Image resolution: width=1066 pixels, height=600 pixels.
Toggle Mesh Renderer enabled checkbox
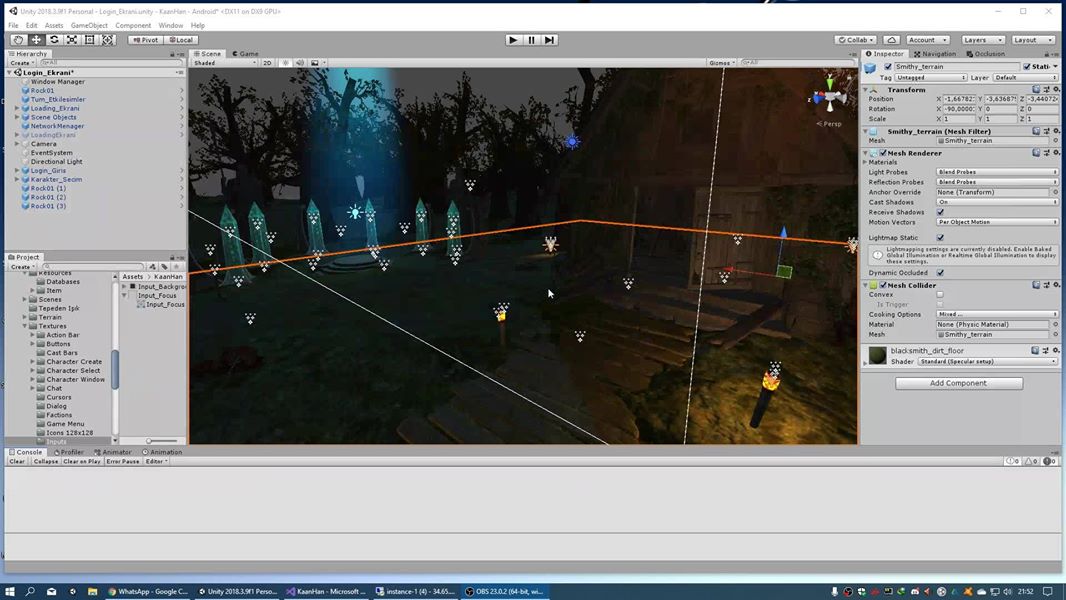[x=882, y=153]
